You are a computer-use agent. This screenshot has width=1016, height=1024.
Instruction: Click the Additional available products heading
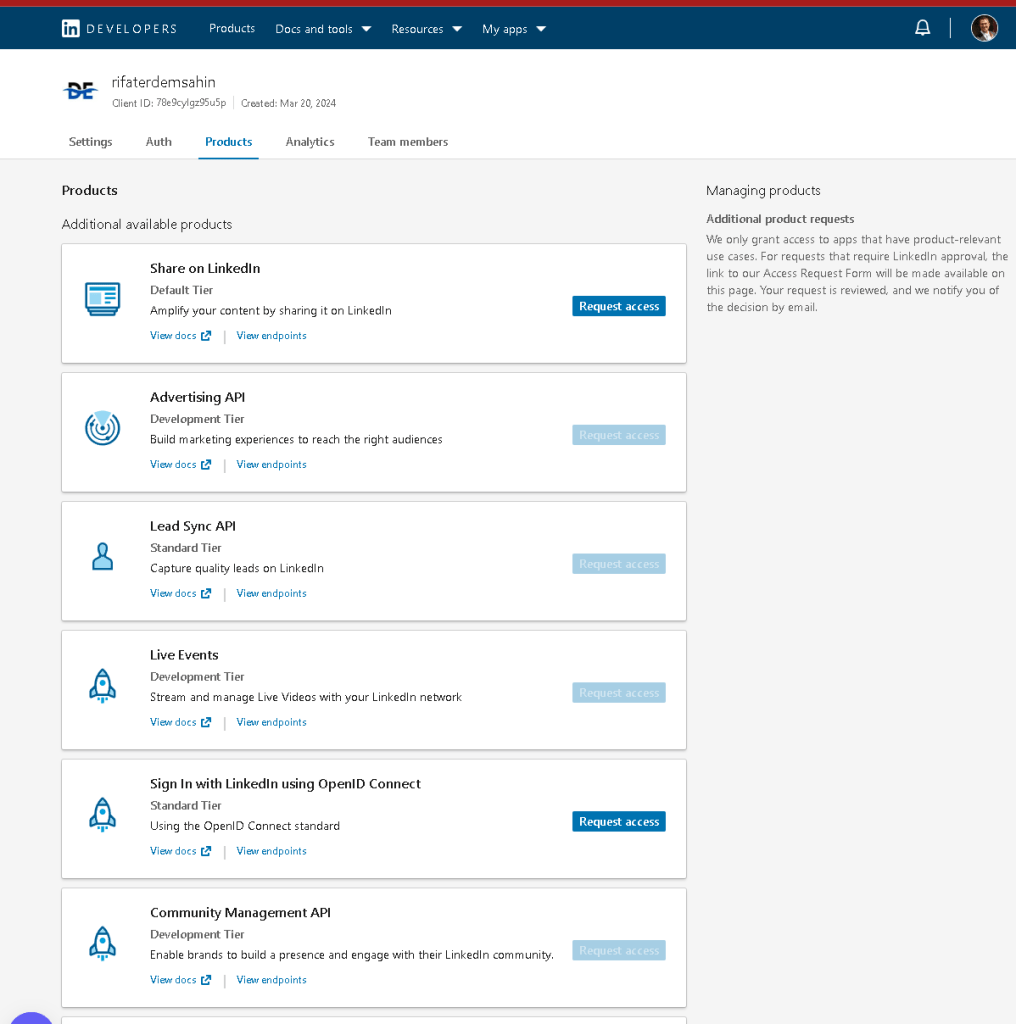pos(147,224)
